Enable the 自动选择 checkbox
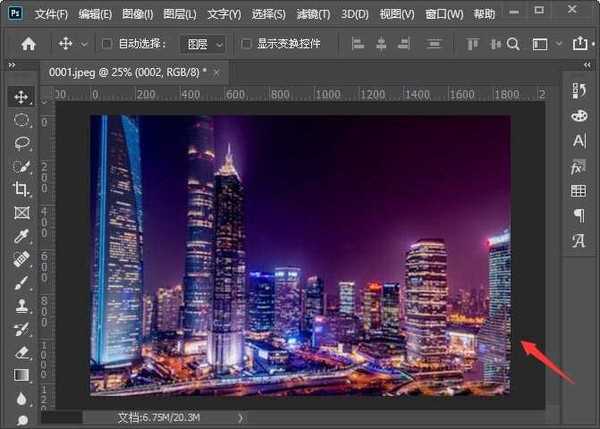The height and width of the screenshot is (429, 600). 107,44
